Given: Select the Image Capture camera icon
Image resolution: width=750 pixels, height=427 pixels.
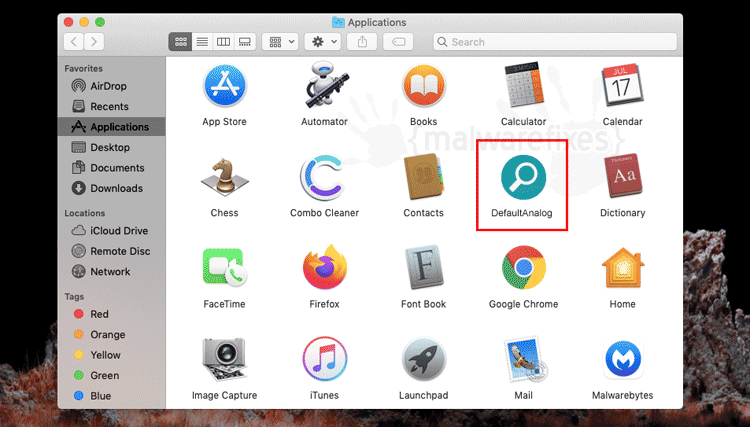Looking at the screenshot, I should click(x=224, y=359).
